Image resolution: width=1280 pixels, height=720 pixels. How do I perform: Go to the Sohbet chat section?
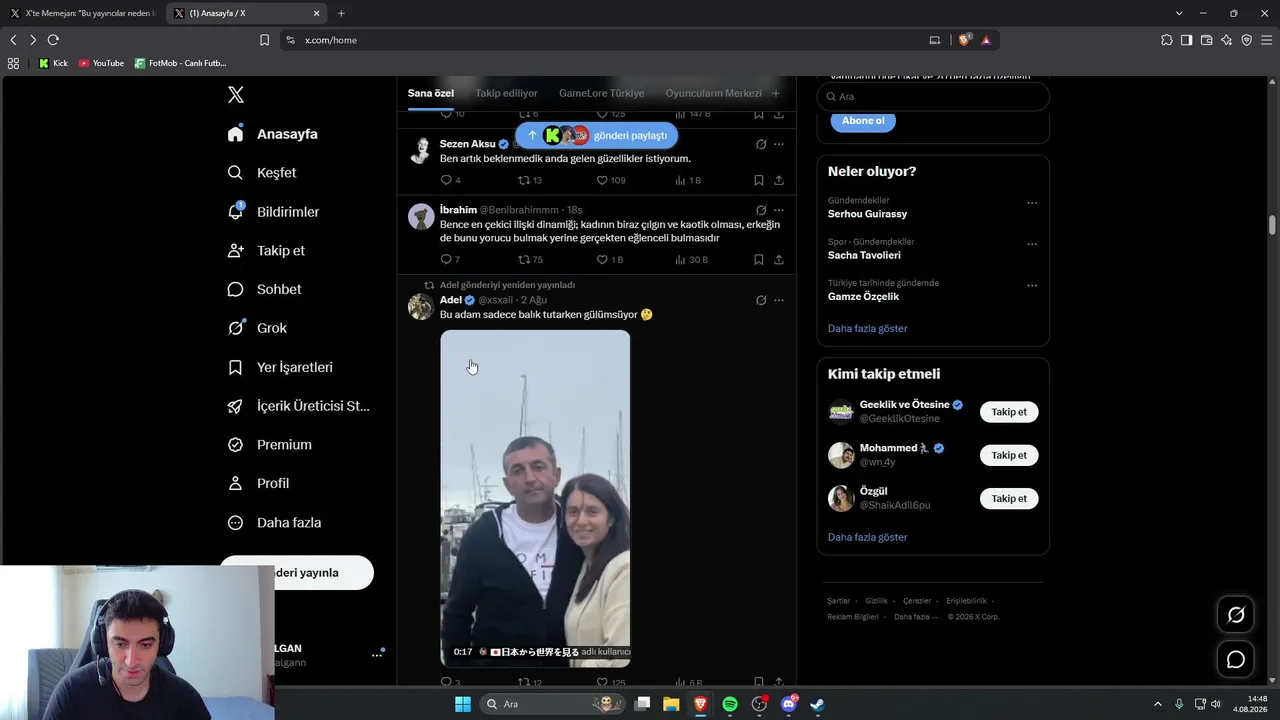point(264,289)
